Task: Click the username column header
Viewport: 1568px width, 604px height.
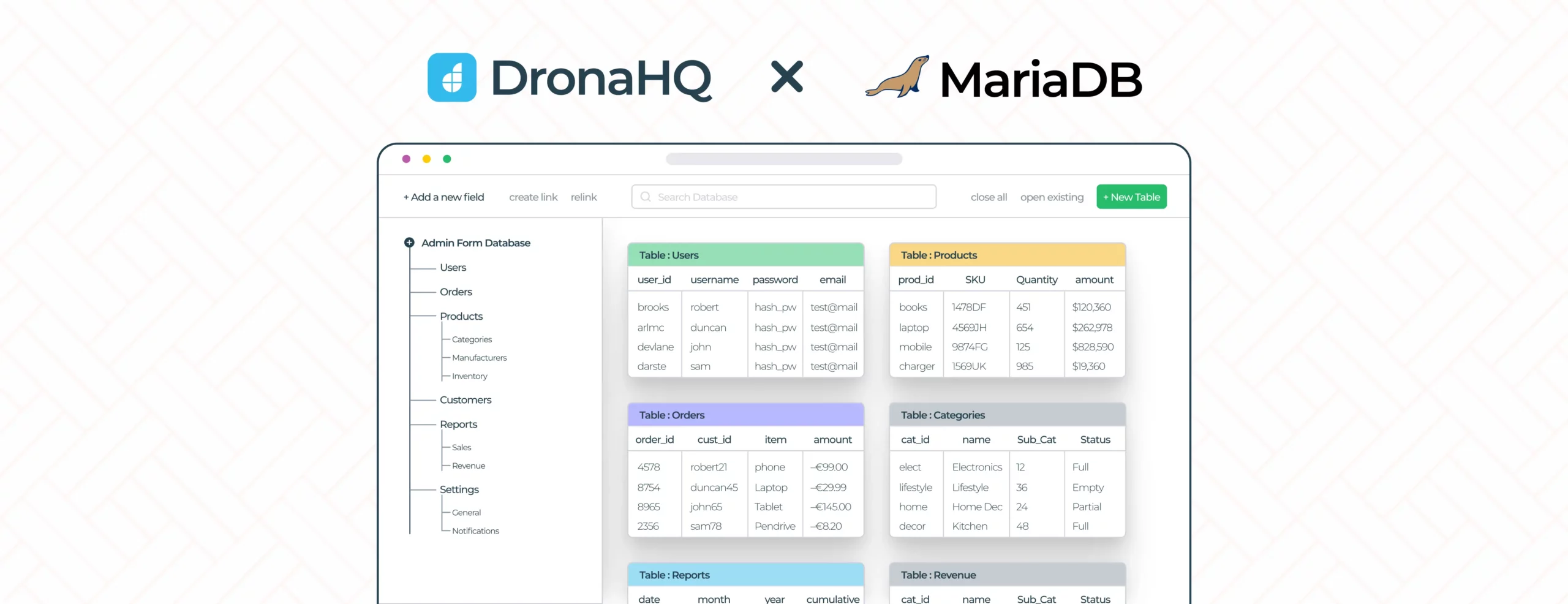Action: (714, 279)
